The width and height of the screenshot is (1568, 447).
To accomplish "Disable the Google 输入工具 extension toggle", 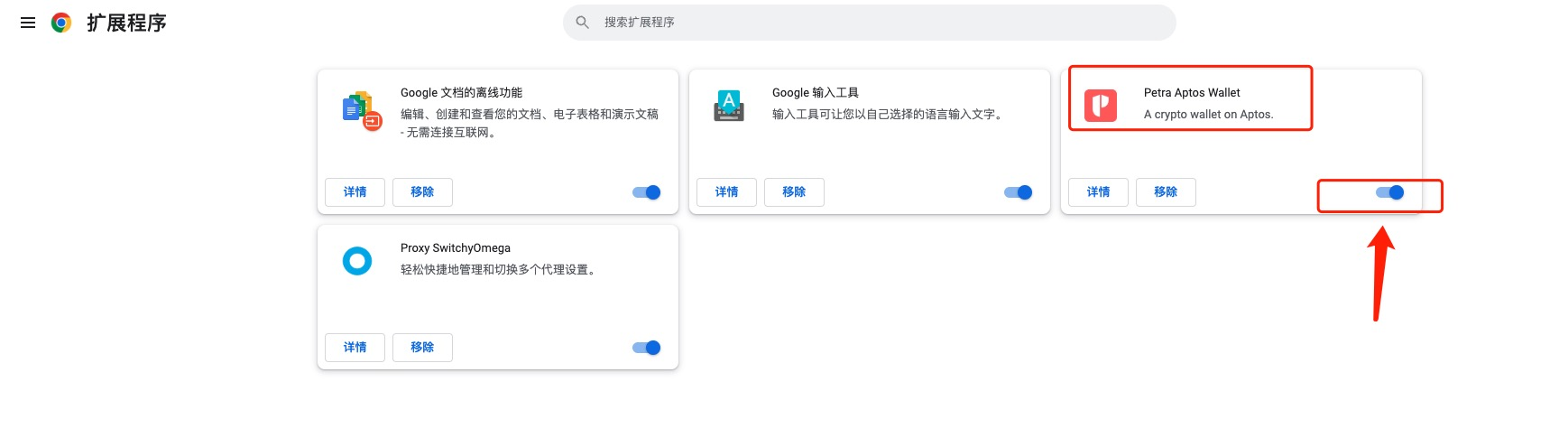I will 1019,192.
